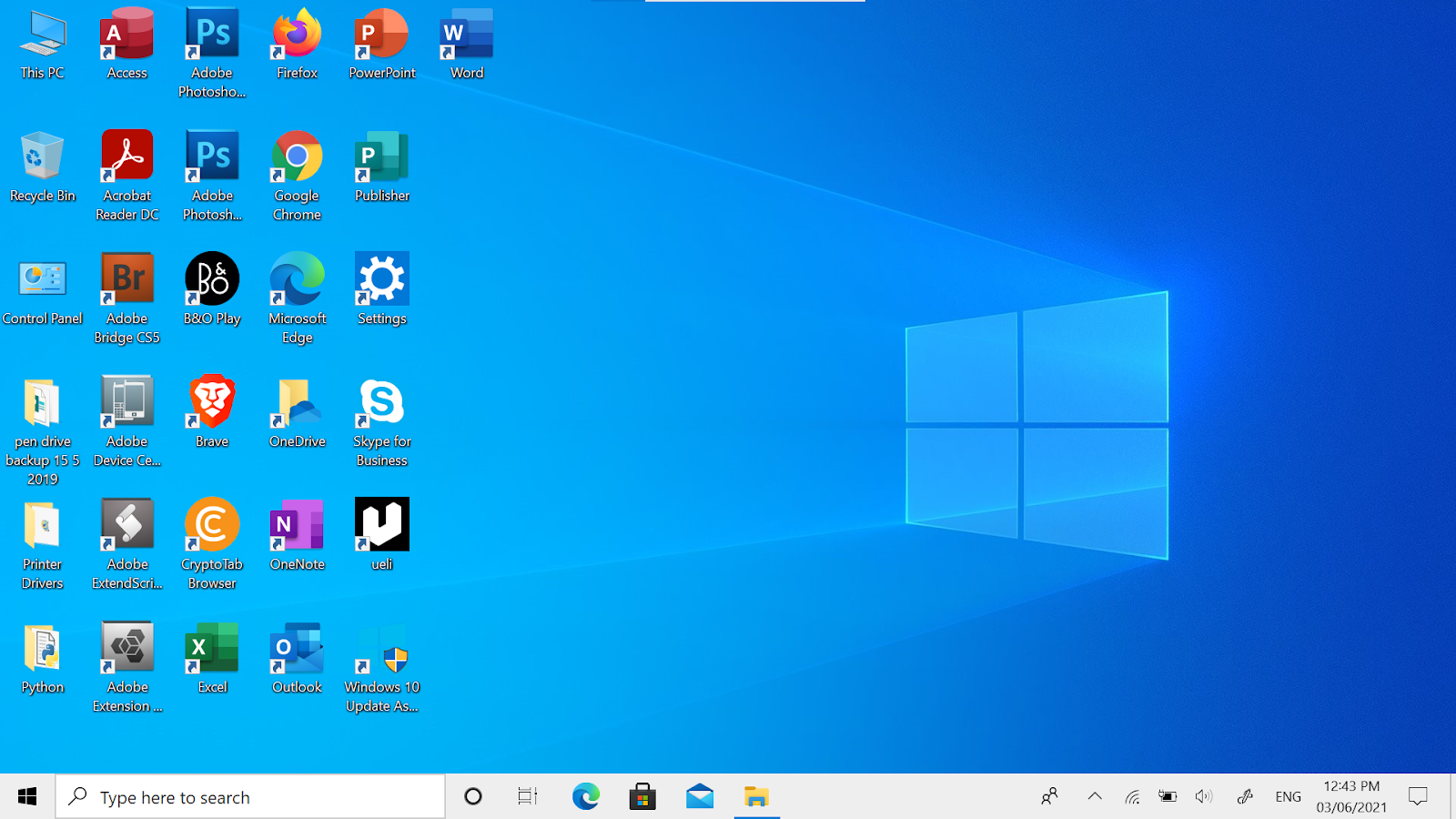Select the Recycle Bin icon

click(43, 167)
